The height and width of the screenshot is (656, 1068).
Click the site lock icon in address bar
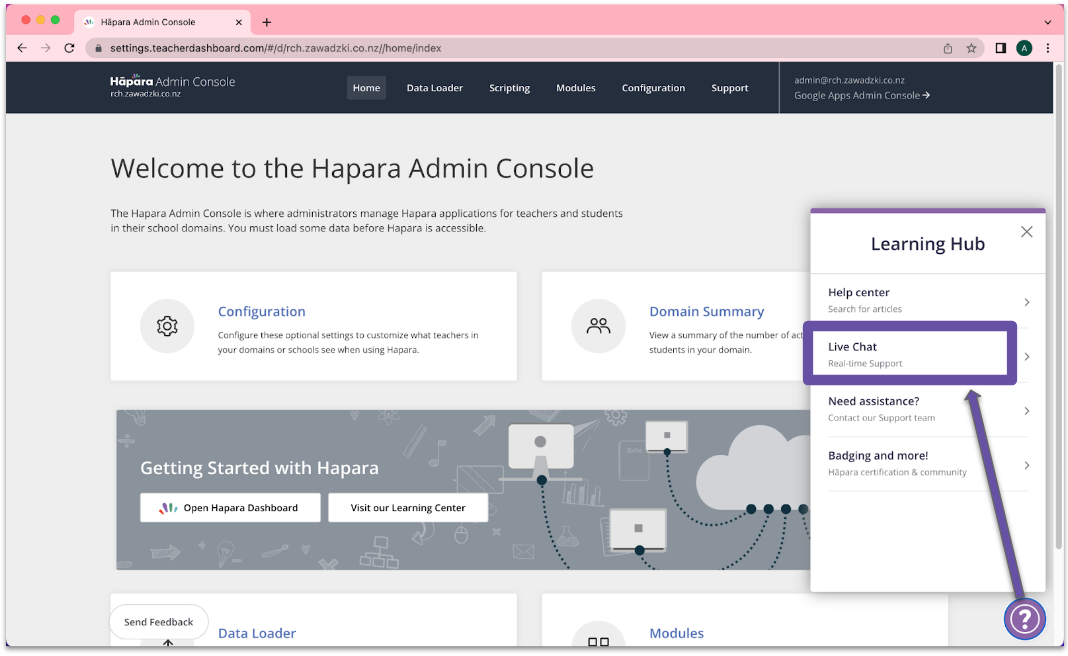[97, 47]
